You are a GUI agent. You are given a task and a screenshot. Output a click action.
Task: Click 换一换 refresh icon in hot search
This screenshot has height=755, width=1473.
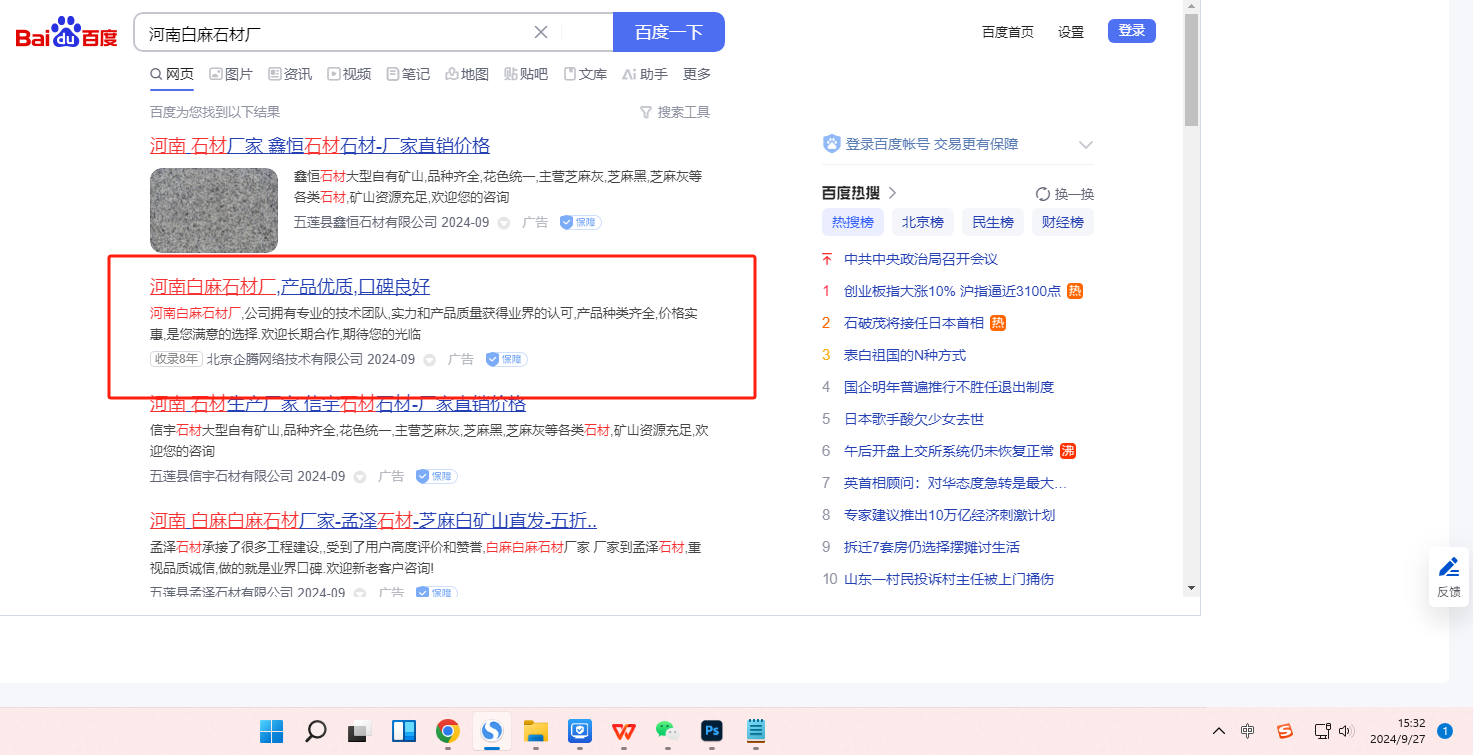pos(1043,194)
